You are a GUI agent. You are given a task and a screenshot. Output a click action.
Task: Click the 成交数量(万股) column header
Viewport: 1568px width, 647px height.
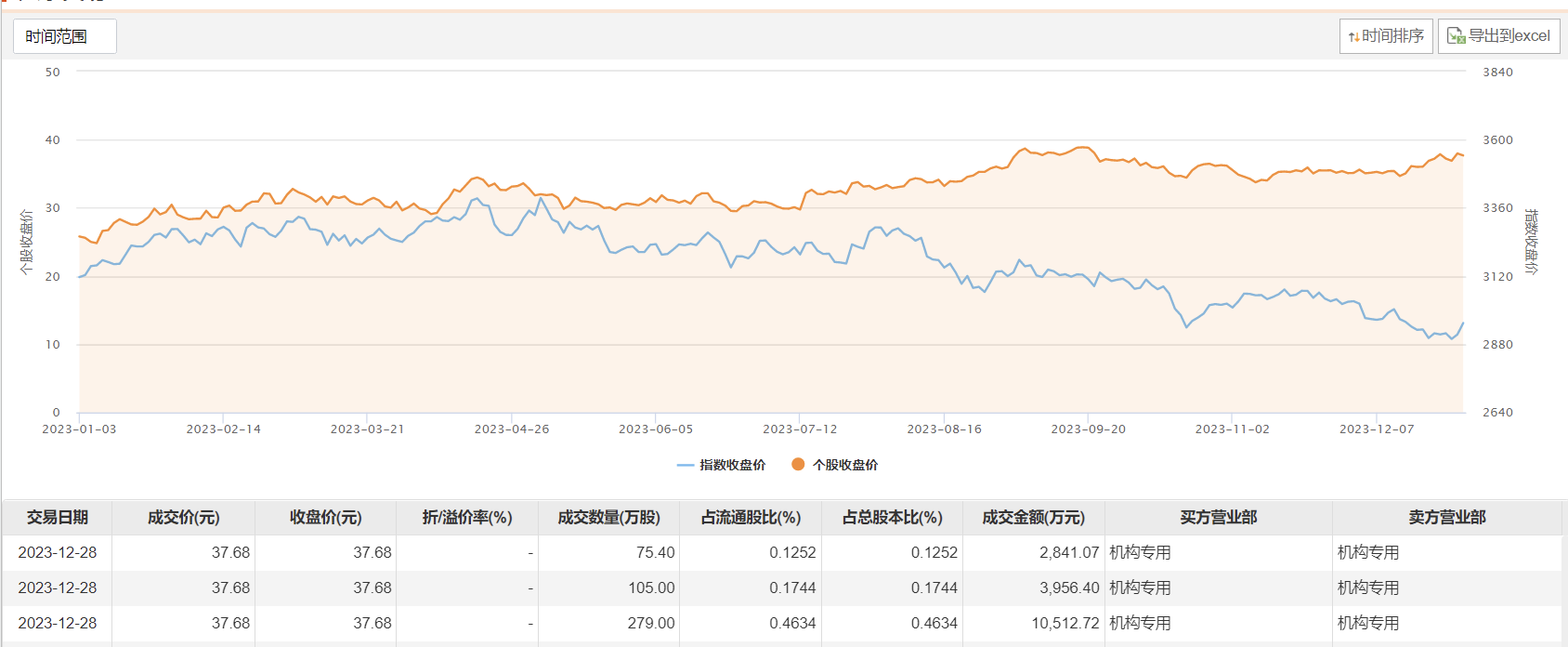(608, 518)
